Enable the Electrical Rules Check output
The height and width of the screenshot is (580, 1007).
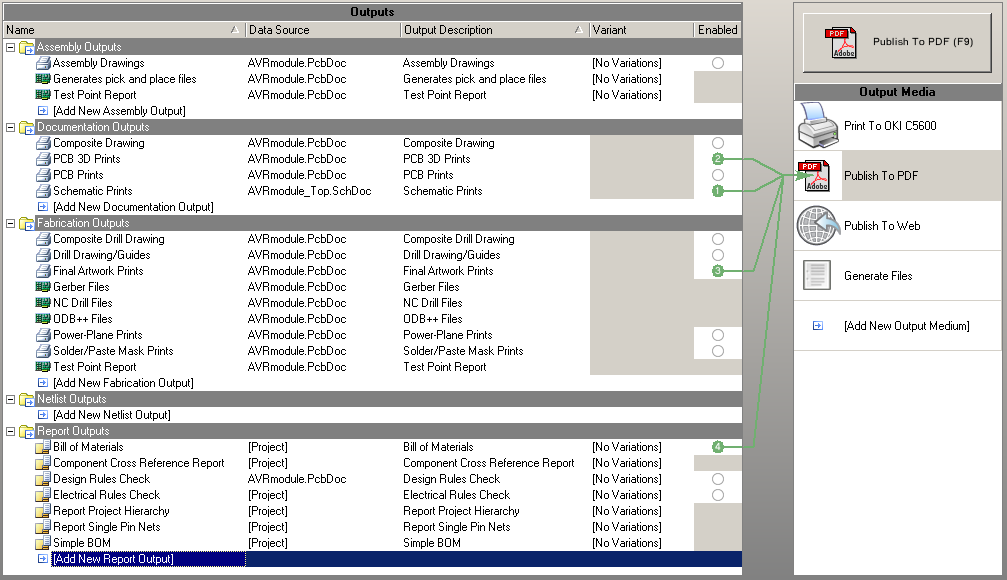[x=718, y=495]
